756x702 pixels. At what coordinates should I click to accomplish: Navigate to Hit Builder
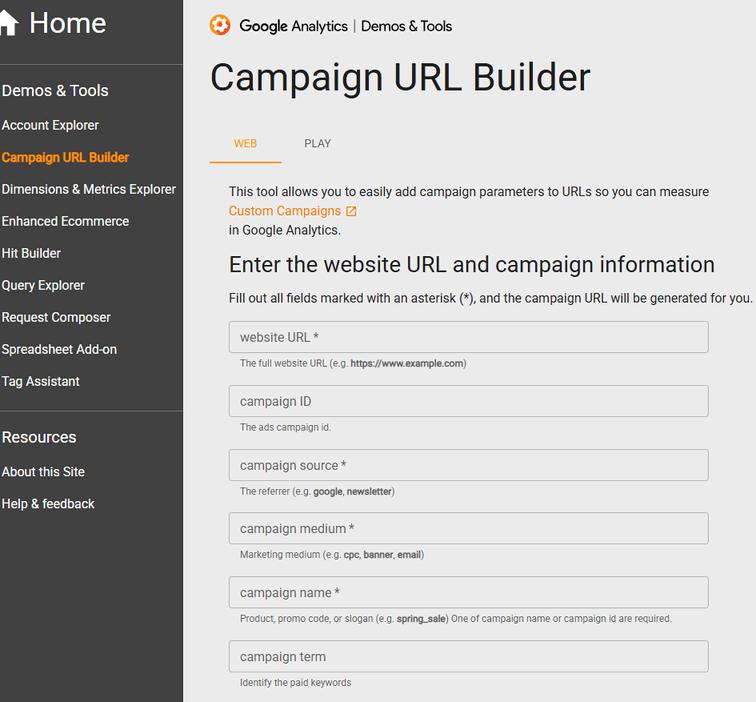[31, 253]
